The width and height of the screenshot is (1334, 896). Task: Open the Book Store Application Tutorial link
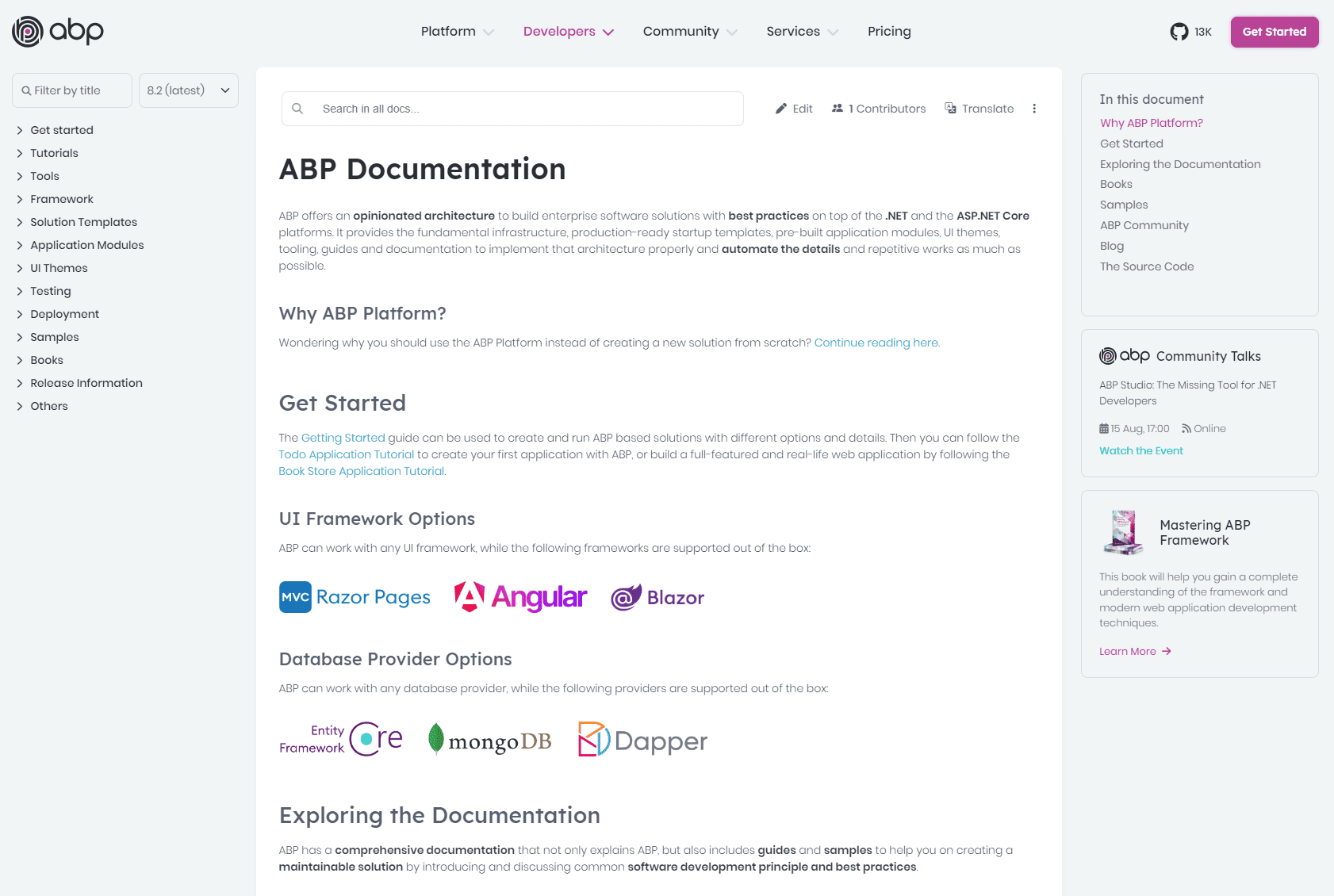coord(362,471)
